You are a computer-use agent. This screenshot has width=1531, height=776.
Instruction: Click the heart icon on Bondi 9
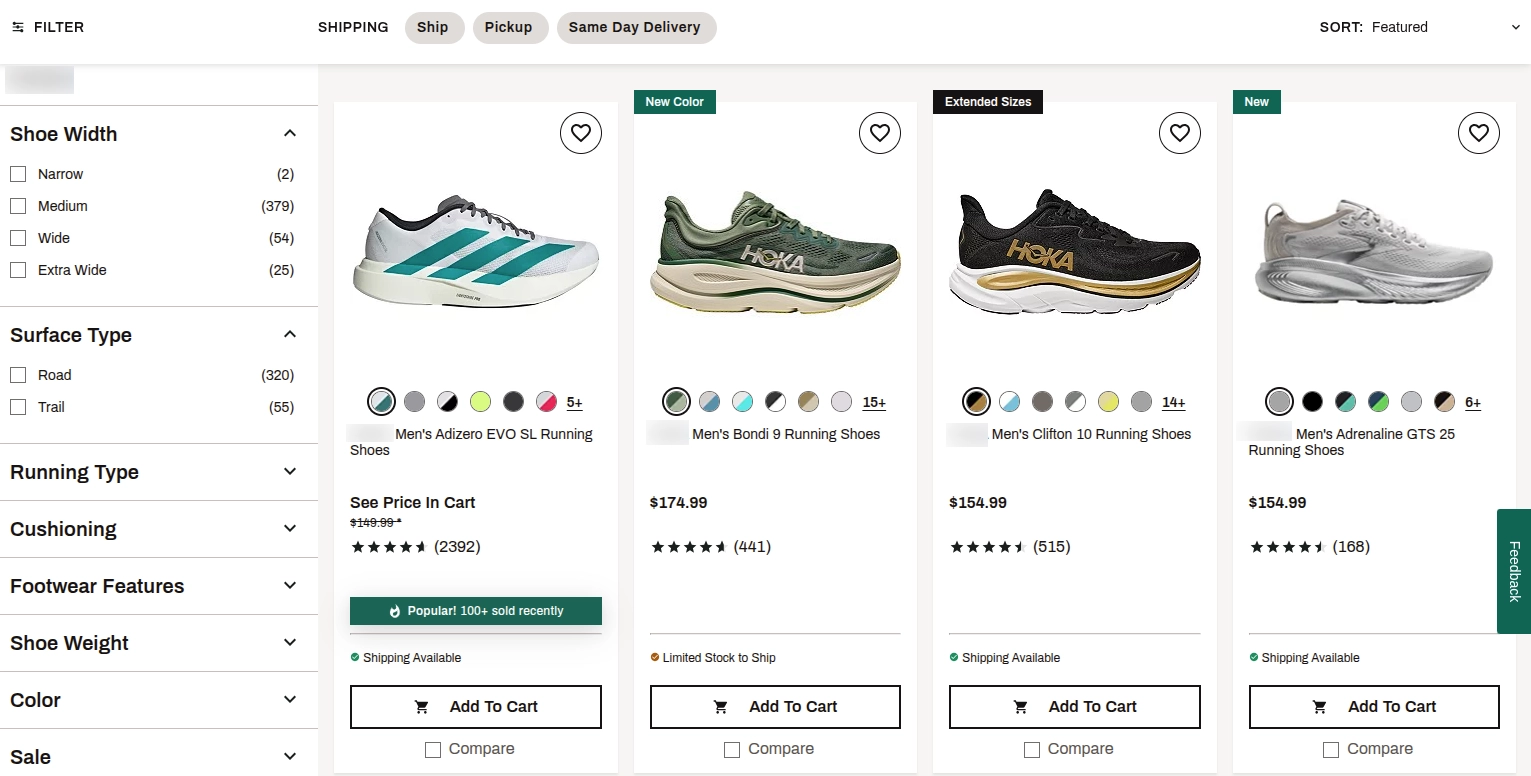coord(880,133)
